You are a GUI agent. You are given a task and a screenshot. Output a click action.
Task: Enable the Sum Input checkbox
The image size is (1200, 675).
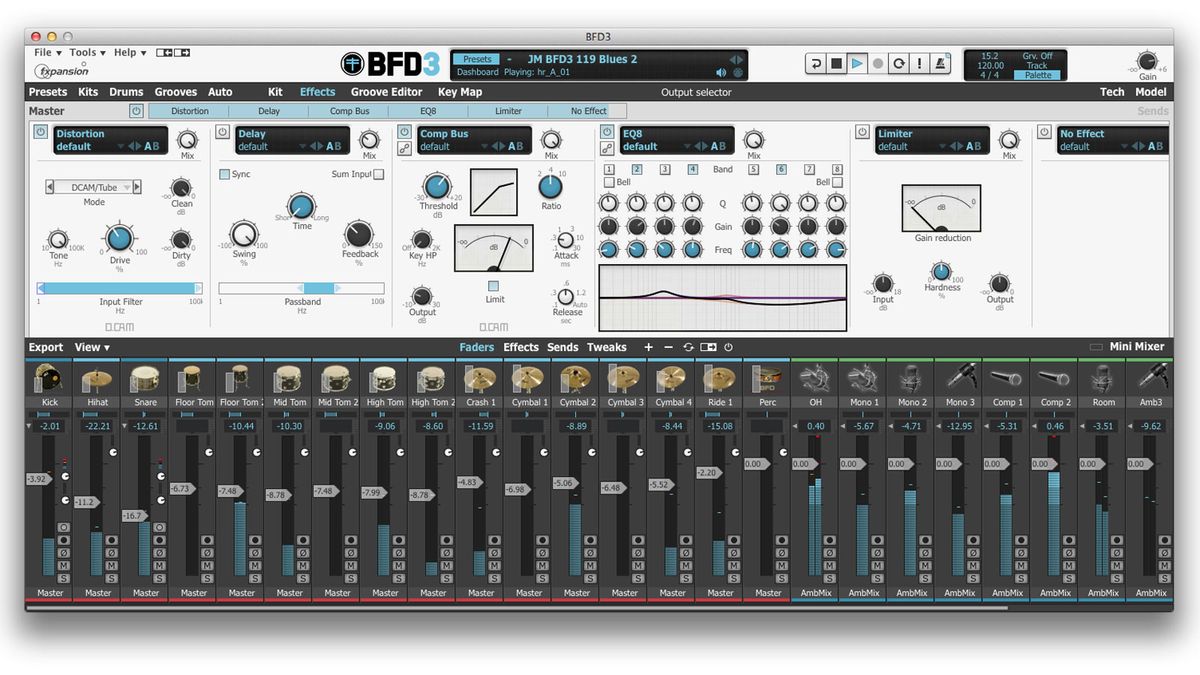(378, 174)
